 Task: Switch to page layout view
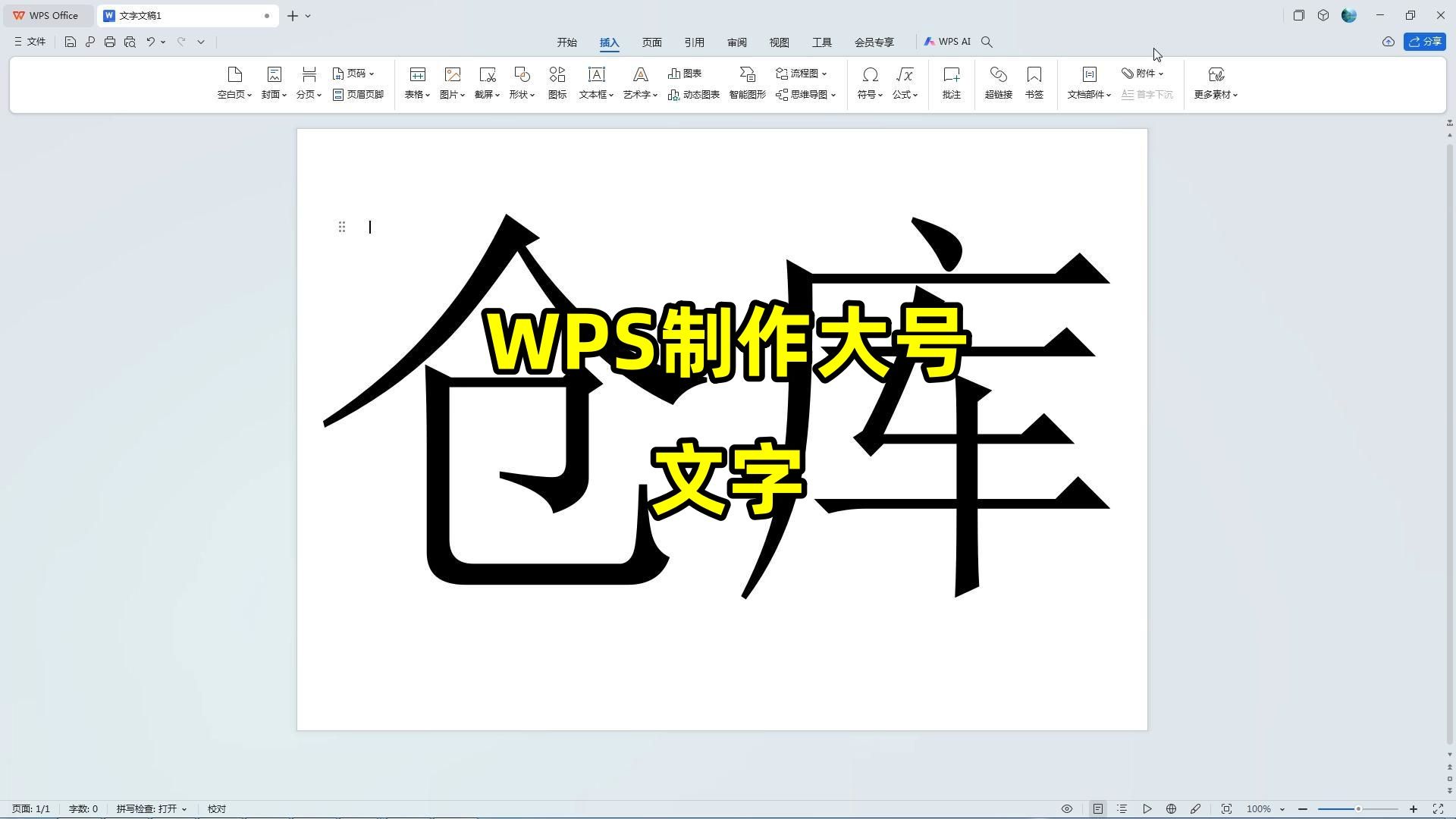point(1097,809)
